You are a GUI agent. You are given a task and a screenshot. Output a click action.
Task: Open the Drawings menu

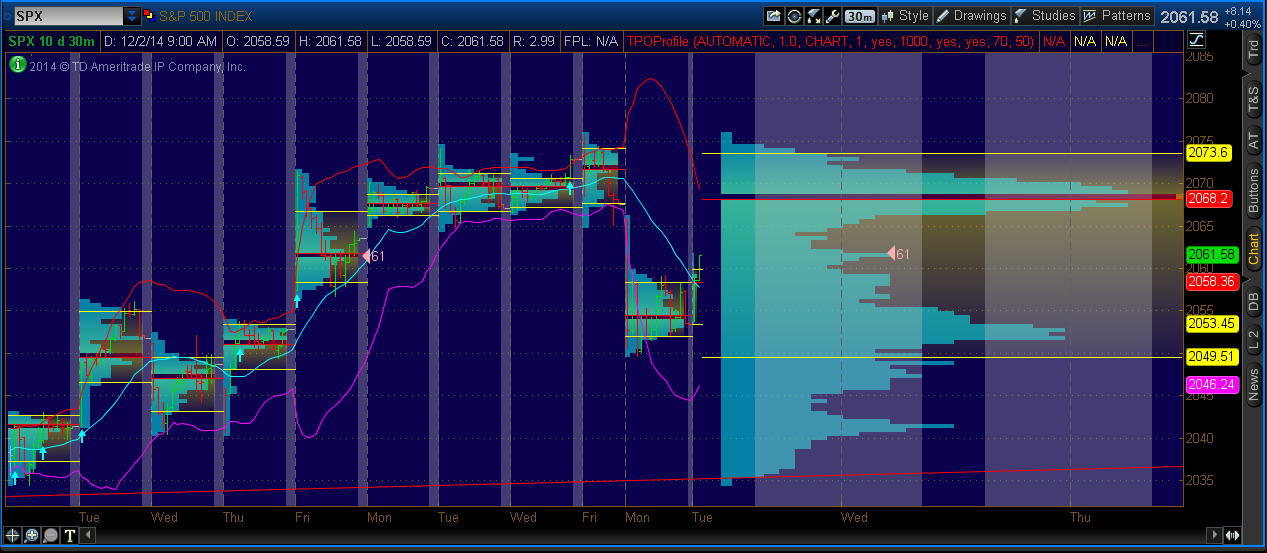pyautogui.click(x=971, y=16)
